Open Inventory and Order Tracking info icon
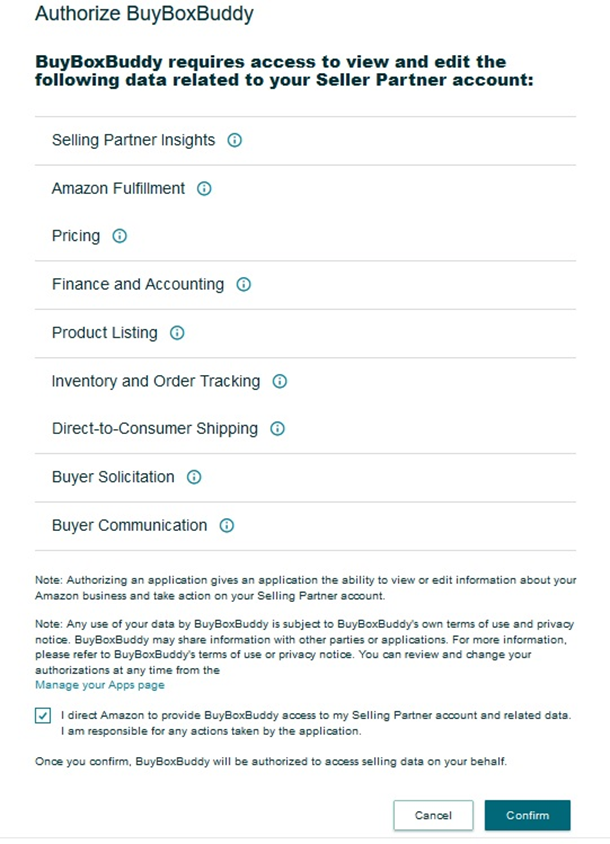 pyautogui.click(x=279, y=381)
